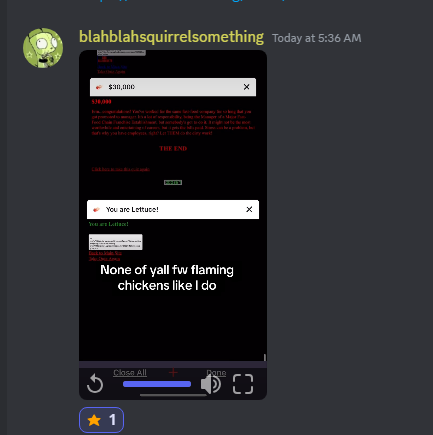Click the thin scrollbar at video's right edge

265,357
